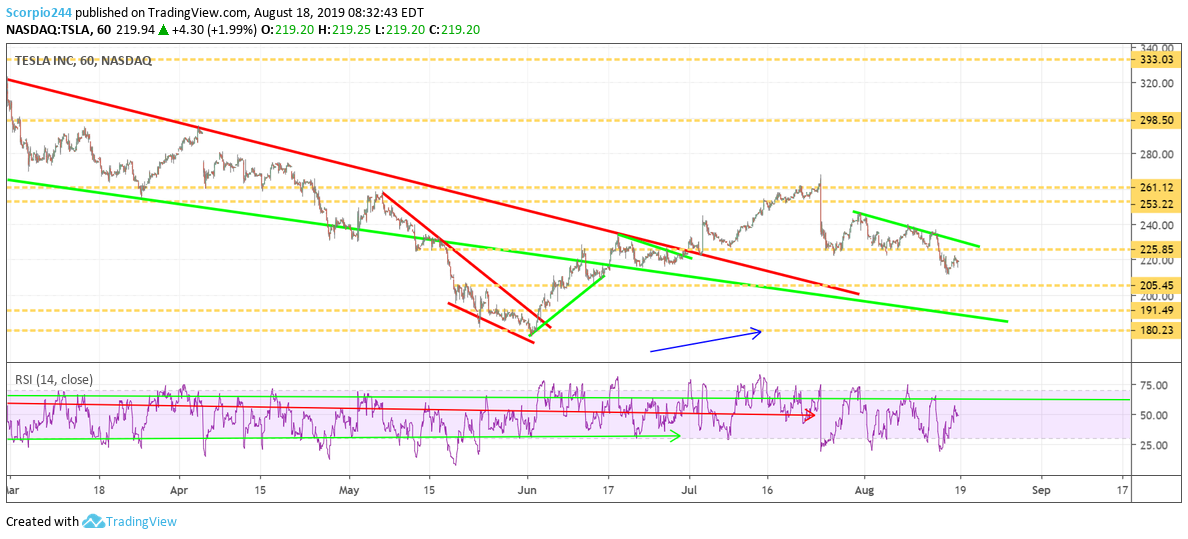This screenshot has height=539, width=1188.
Task: Select the 261.12 price level label
Action: [1155, 187]
